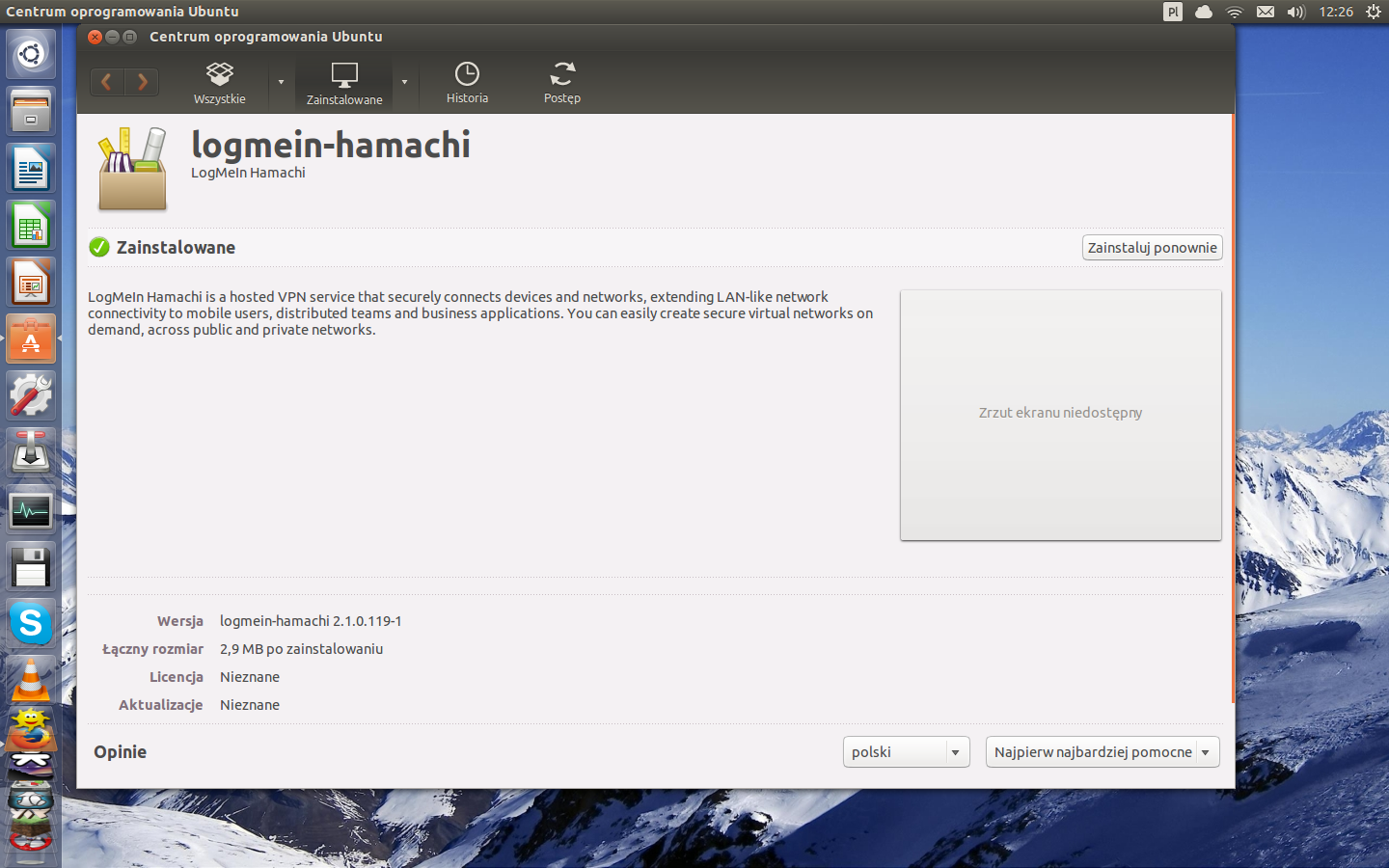
Task: Click the unavailable screenshot placeholder
Action: 1060,413
